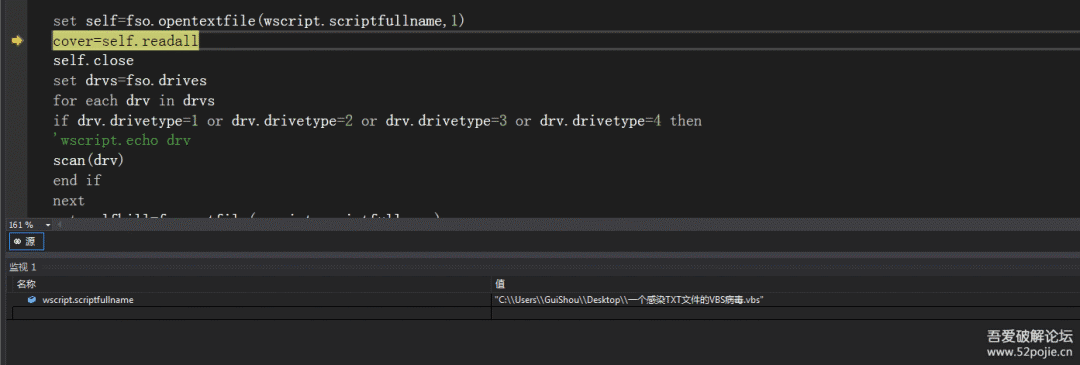Click the scan(drv) code line
The height and width of the screenshot is (365, 1080).
point(88,161)
